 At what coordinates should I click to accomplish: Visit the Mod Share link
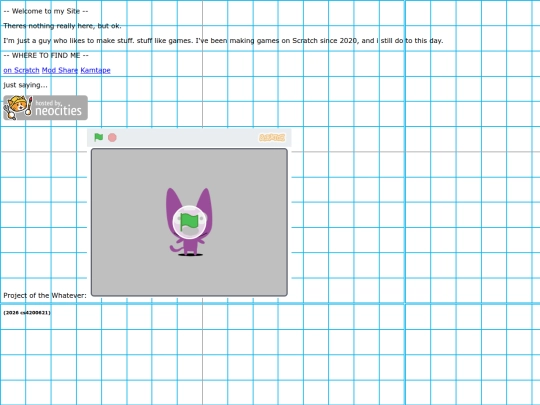click(x=60, y=70)
